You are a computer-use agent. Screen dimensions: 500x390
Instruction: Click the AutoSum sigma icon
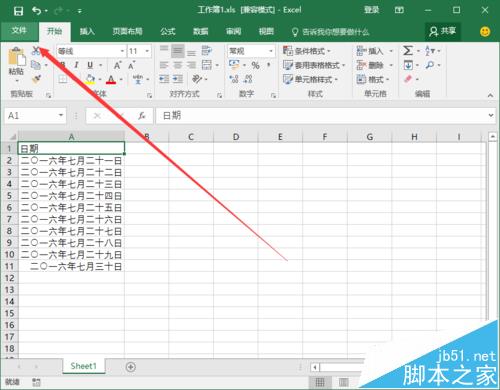tap(408, 51)
